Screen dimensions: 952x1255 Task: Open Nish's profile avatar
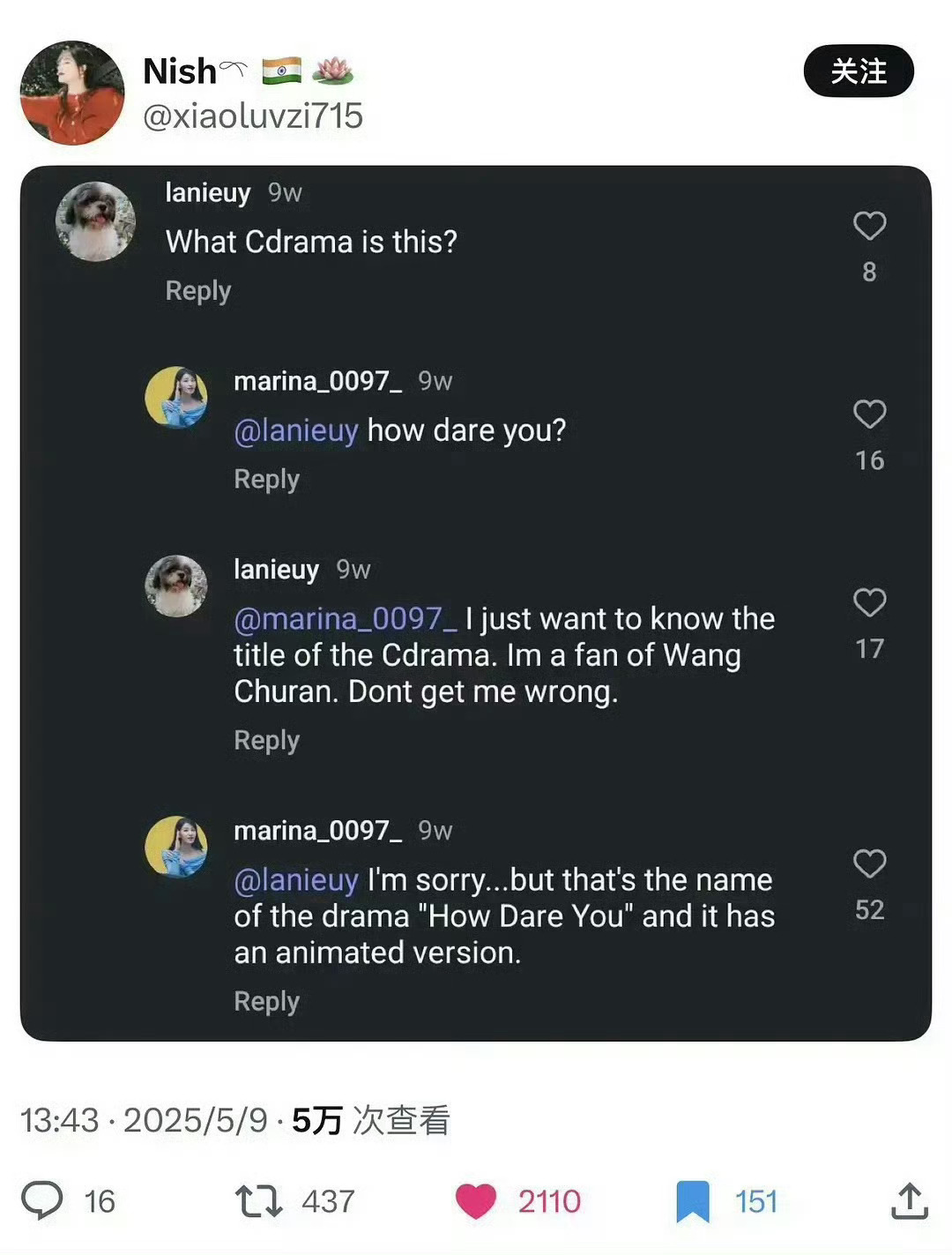(72, 93)
